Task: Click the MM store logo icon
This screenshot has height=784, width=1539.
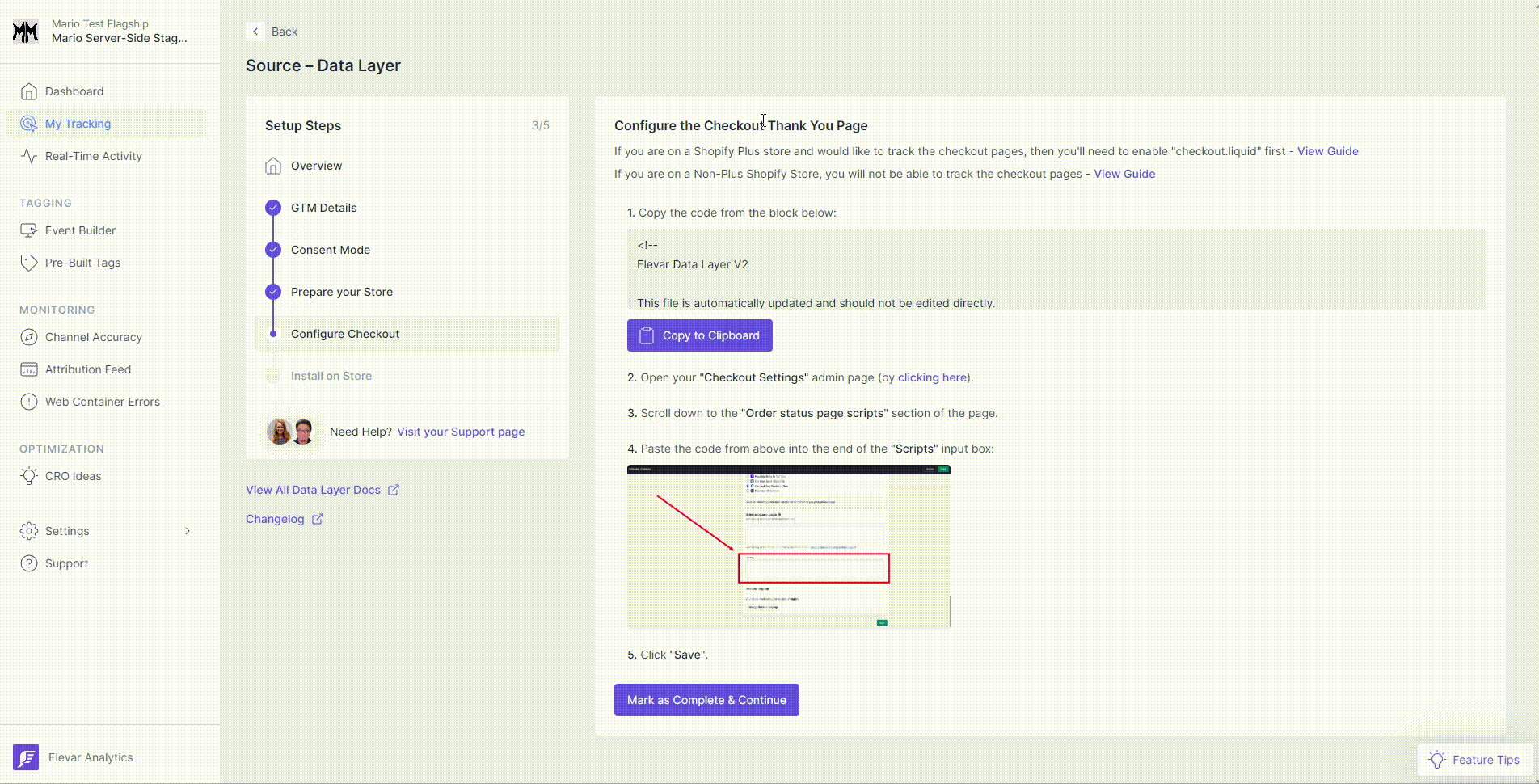Action: [x=26, y=32]
